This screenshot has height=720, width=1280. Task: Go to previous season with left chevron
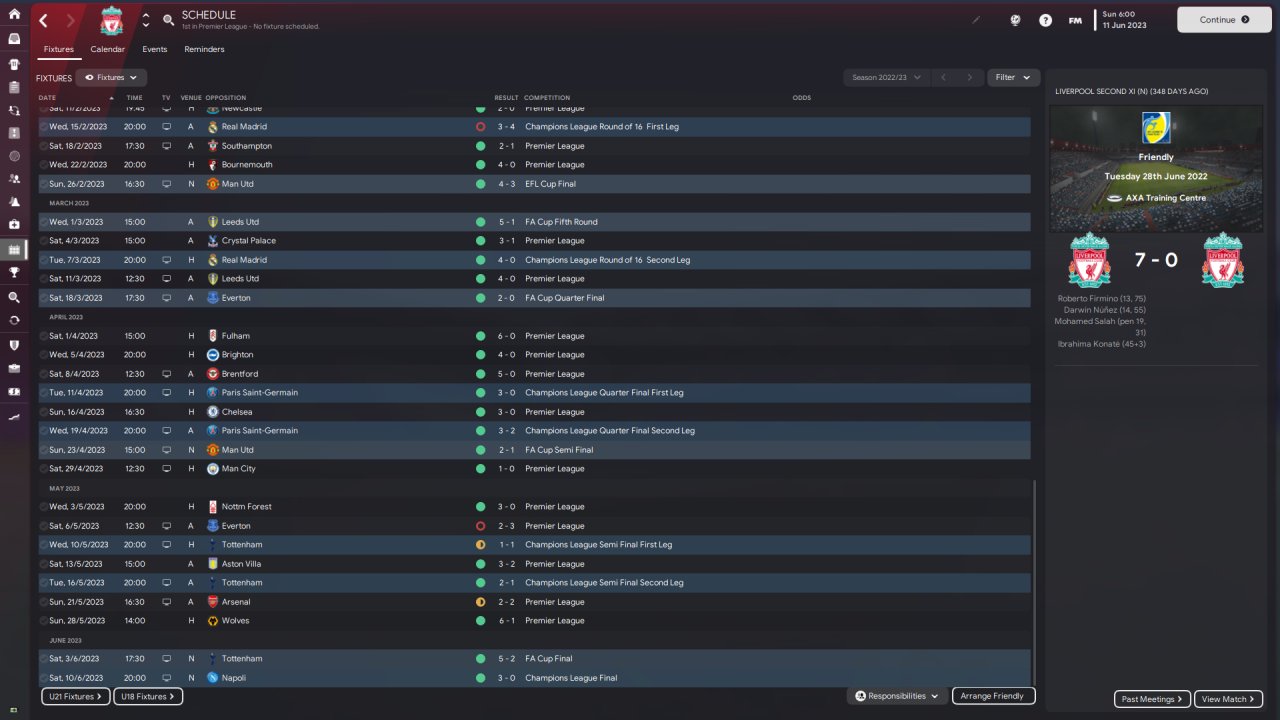(942, 77)
